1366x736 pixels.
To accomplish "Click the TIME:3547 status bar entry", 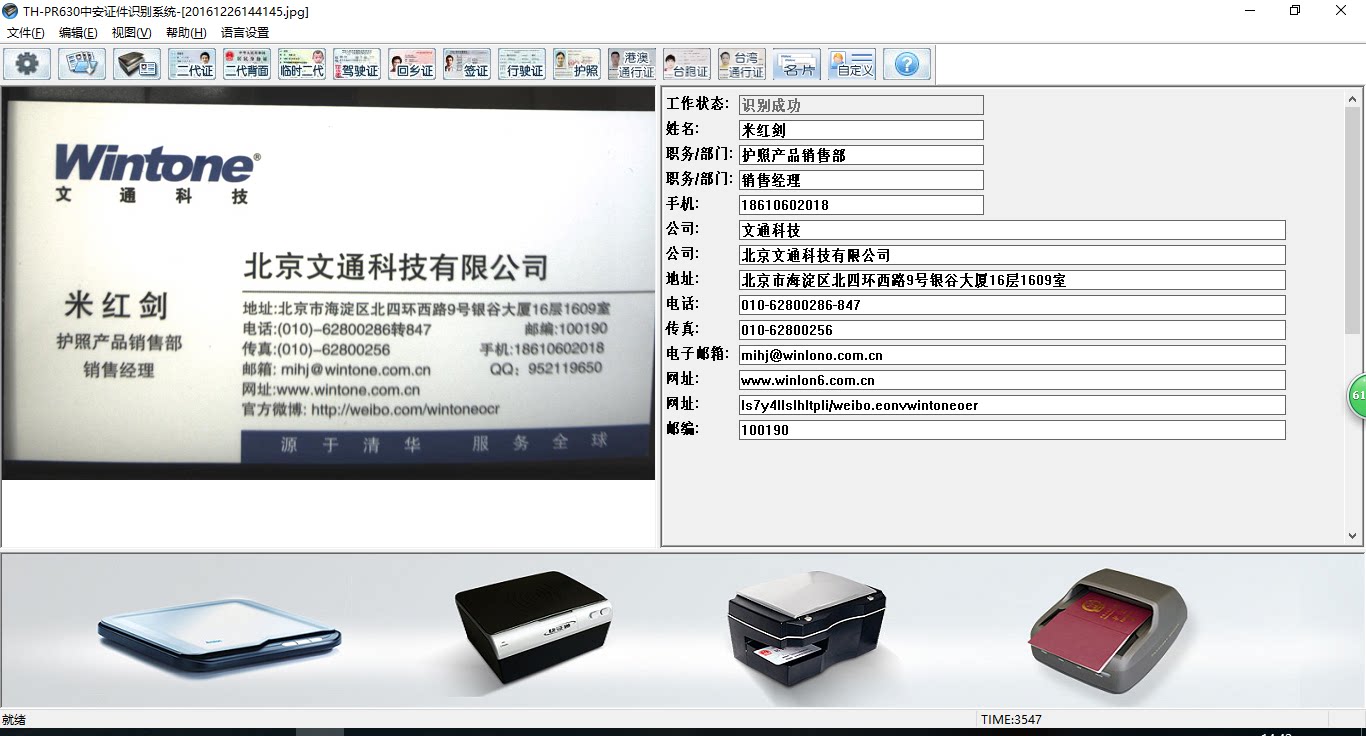I will 1011,719.
